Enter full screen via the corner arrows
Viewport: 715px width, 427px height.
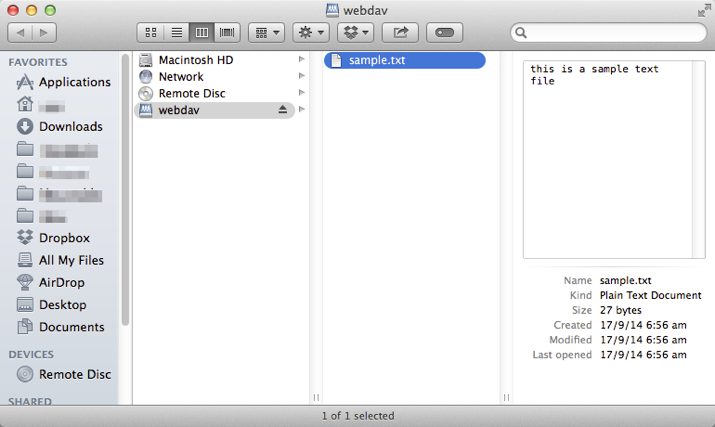pos(704,10)
